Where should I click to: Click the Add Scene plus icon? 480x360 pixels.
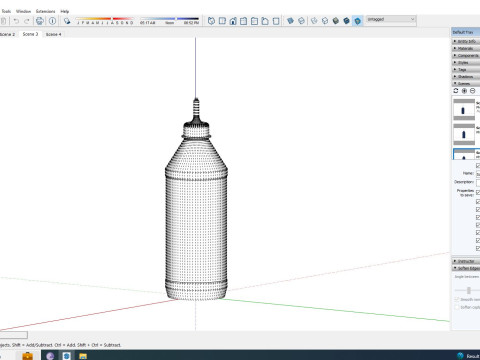click(464, 91)
